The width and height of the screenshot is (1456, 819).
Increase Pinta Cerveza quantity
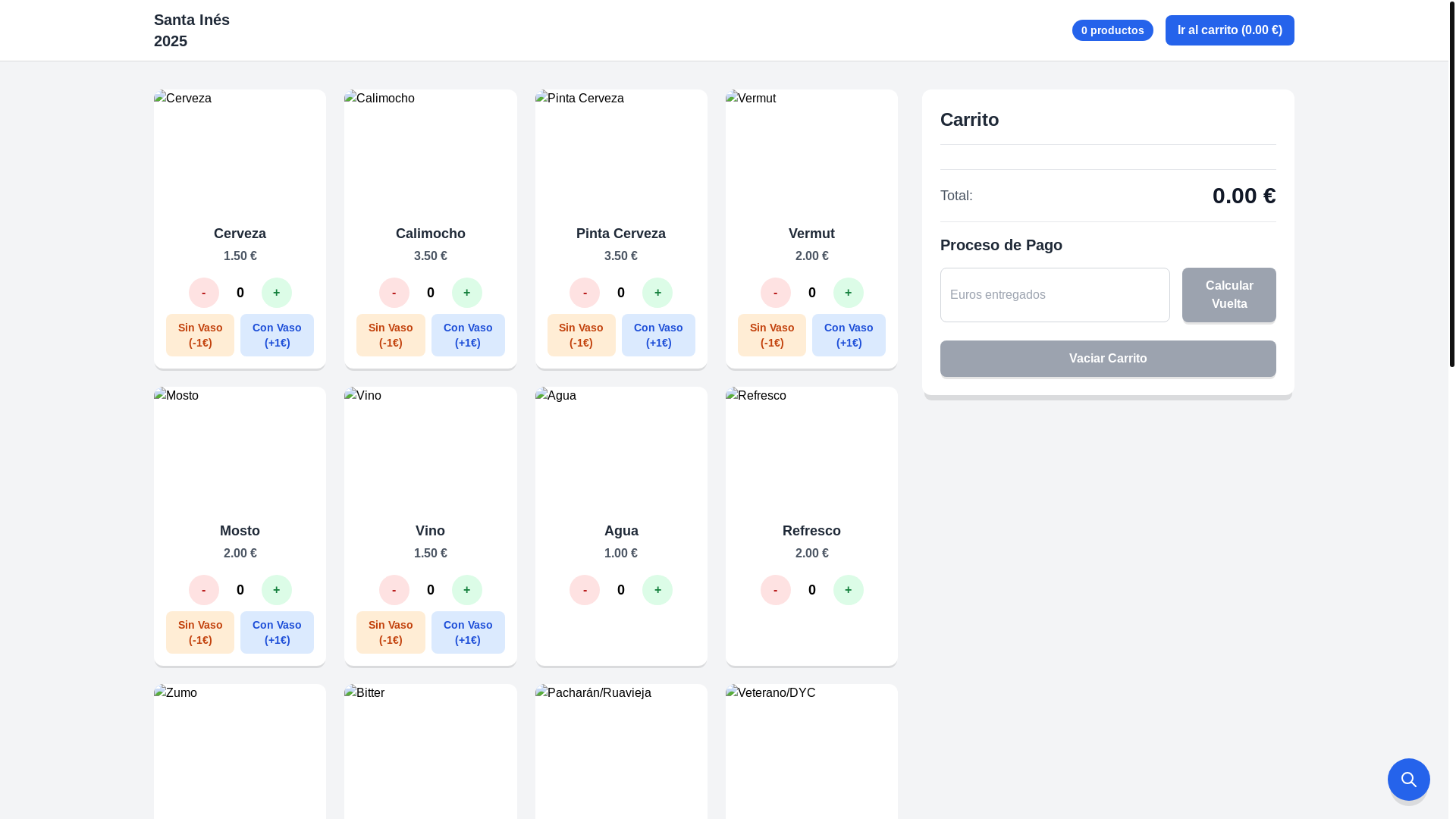click(x=657, y=293)
